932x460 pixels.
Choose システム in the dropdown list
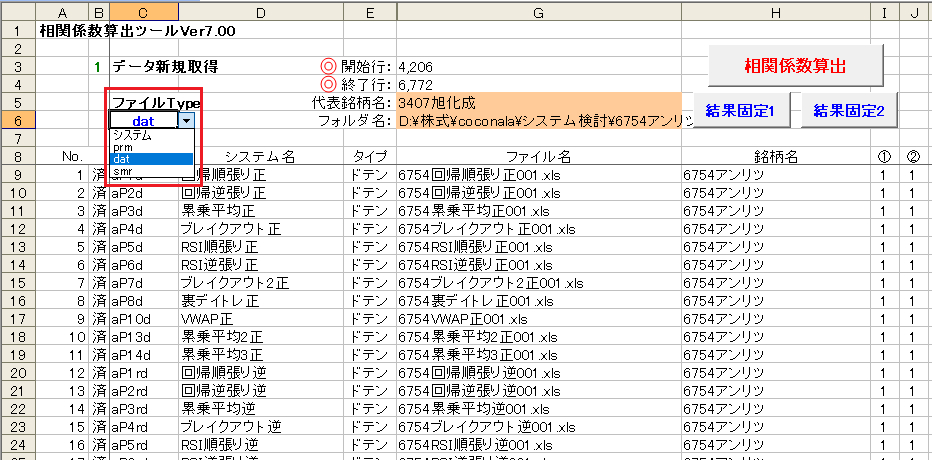coord(152,136)
